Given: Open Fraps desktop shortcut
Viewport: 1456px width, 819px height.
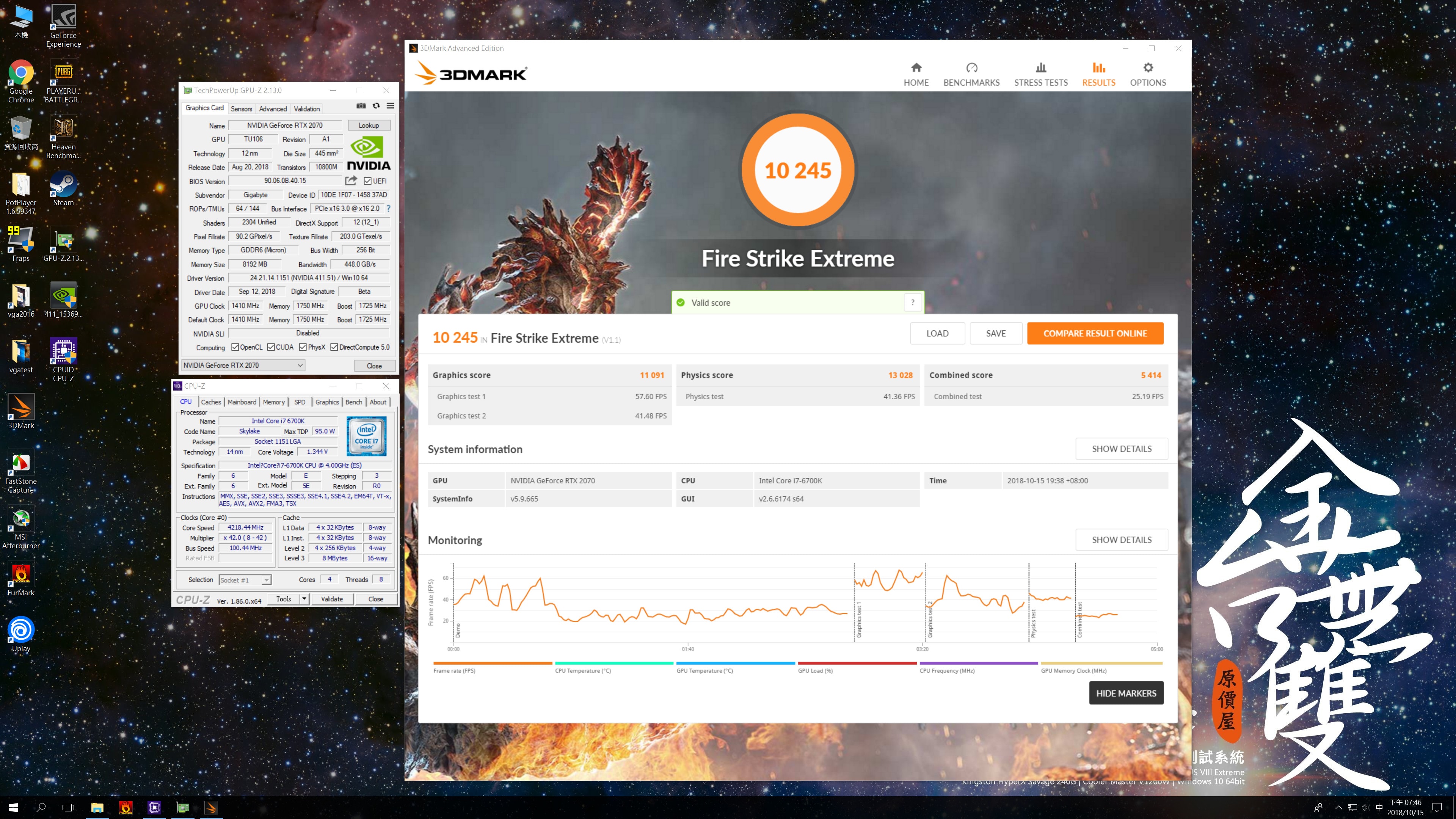Looking at the screenshot, I should 21,244.
